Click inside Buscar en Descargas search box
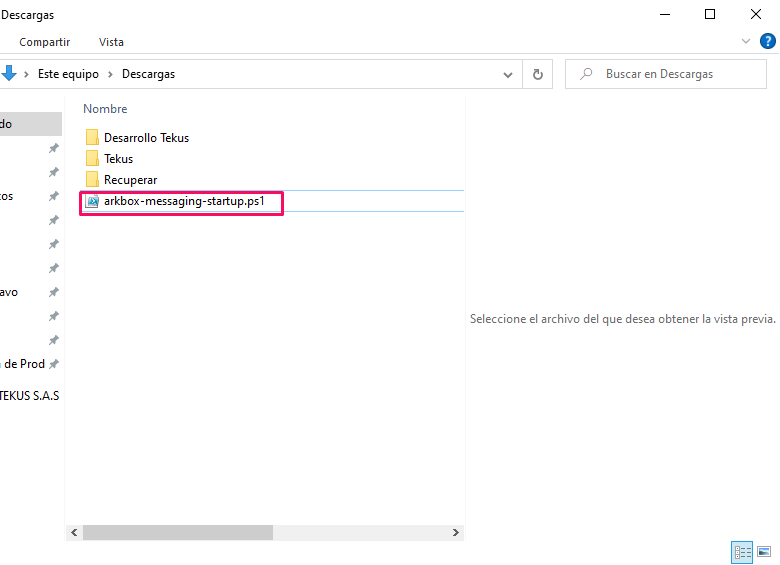Screen dimensions: 780x565 coord(672,74)
